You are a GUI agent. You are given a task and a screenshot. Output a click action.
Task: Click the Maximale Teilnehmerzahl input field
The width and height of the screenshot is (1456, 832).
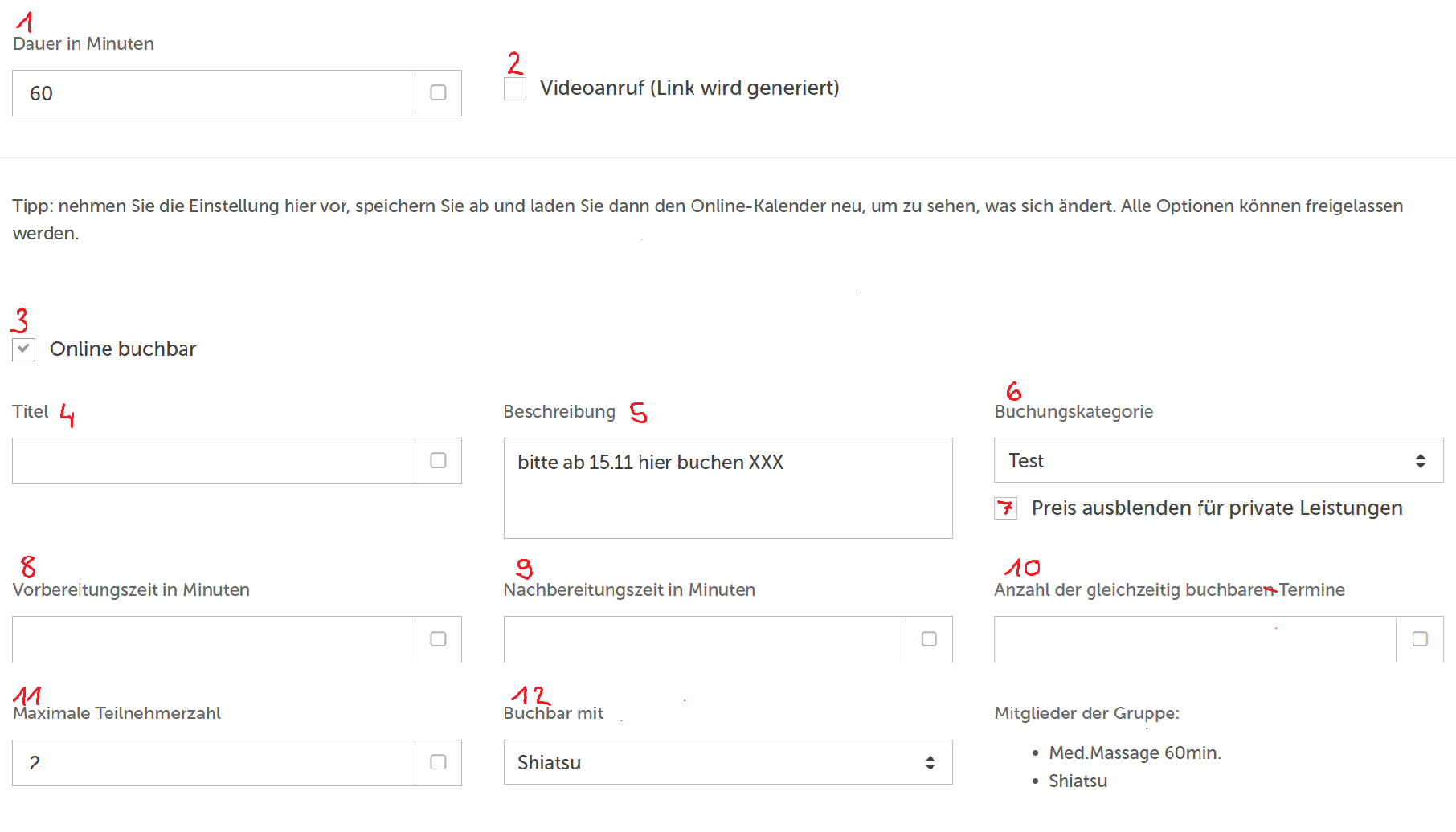pos(214,763)
